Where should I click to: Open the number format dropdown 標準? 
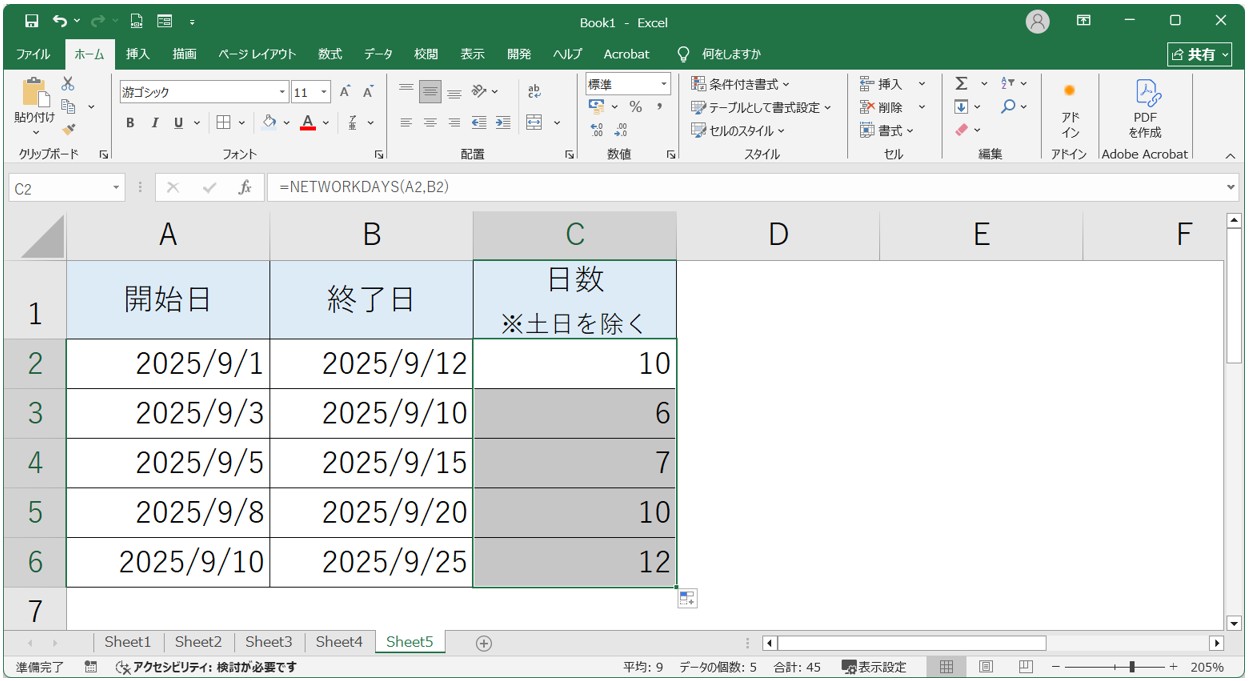[x=663, y=84]
